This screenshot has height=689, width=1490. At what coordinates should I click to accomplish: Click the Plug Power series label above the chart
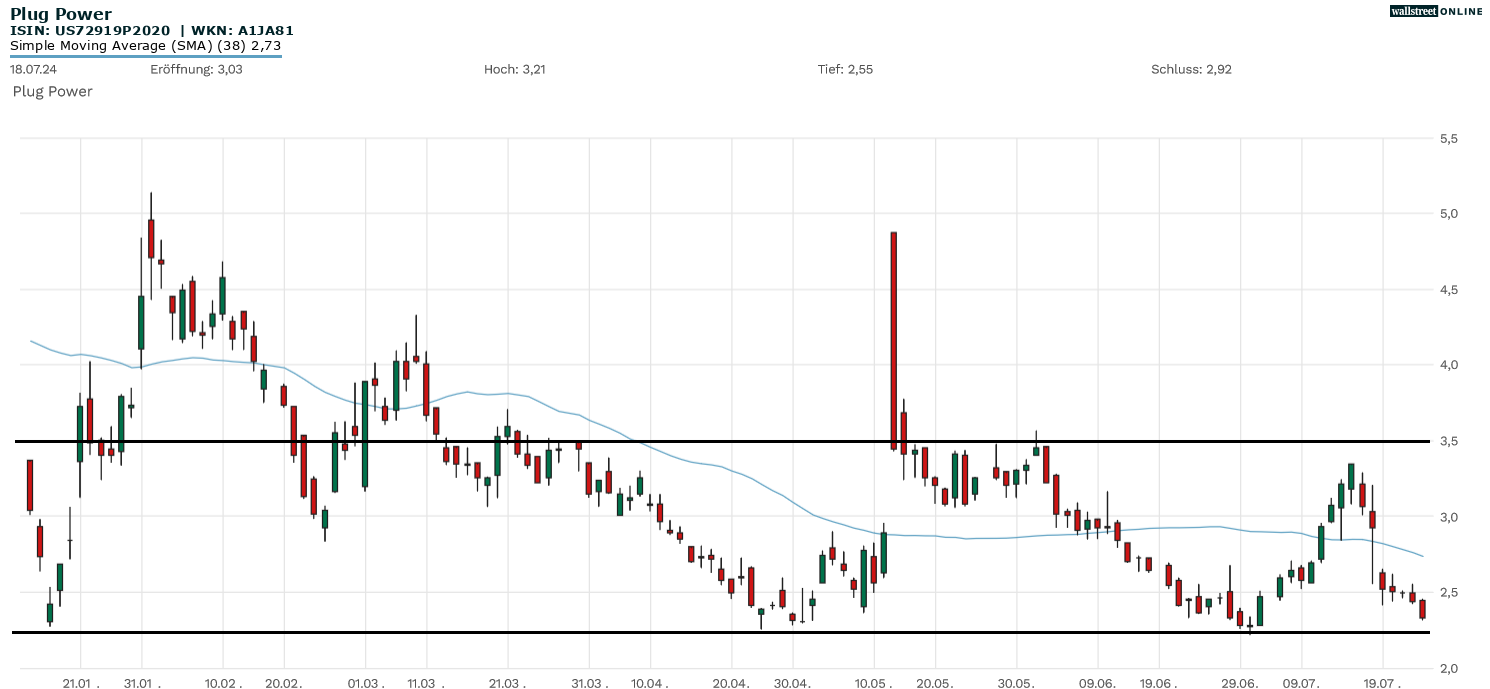(52, 91)
